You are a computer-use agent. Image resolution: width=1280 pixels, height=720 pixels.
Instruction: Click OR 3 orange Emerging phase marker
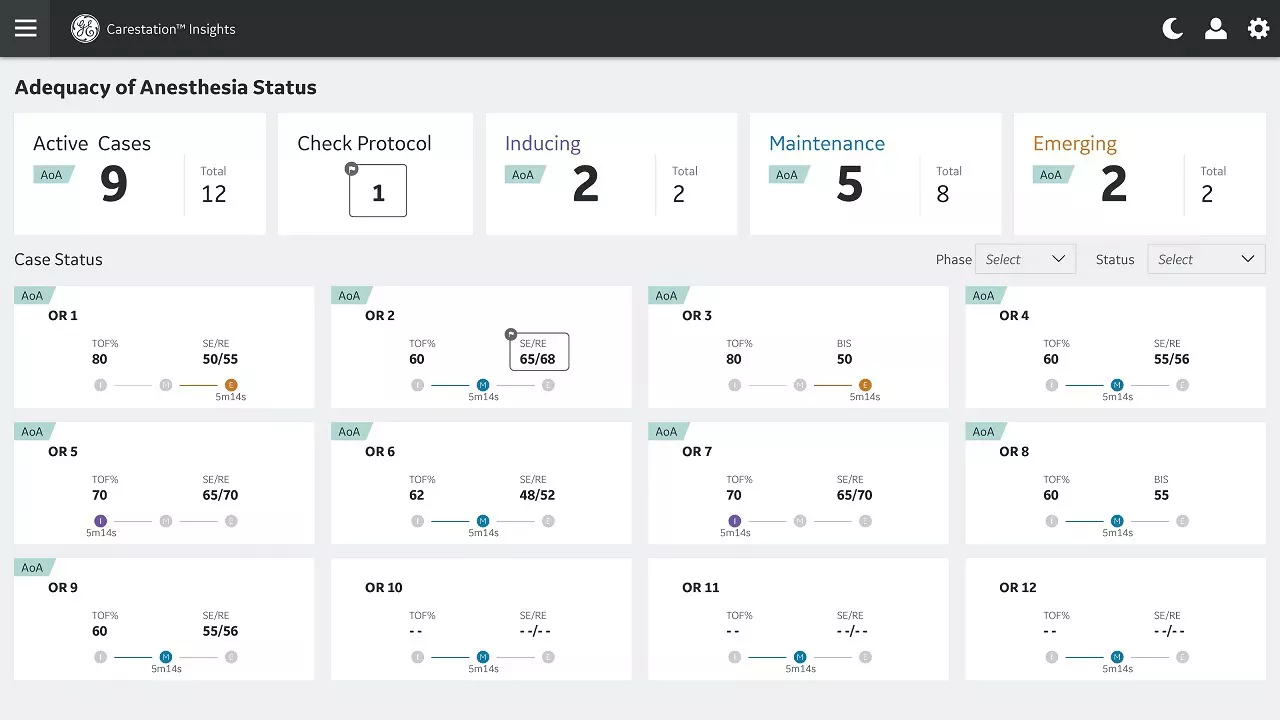pyautogui.click(x=865, y=385)
